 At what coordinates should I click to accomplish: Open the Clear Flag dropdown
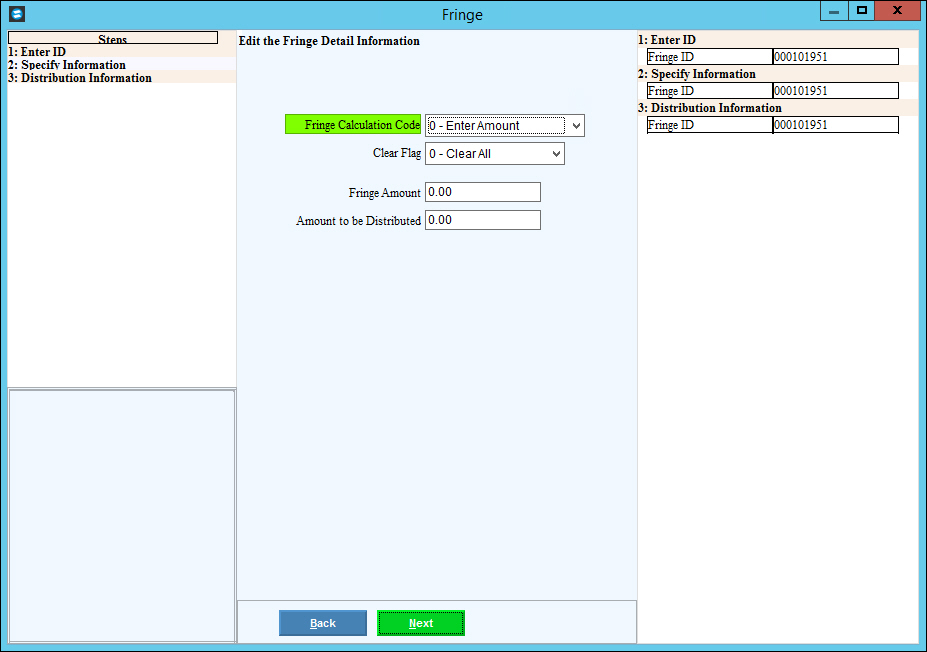pyautogui.click(x=494, y=154)
